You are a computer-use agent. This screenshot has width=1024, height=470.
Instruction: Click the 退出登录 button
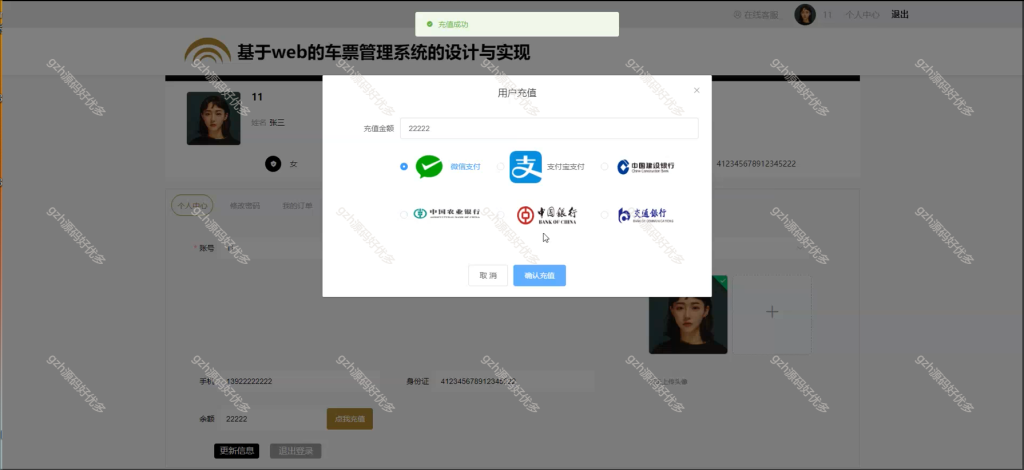(295, 451)
